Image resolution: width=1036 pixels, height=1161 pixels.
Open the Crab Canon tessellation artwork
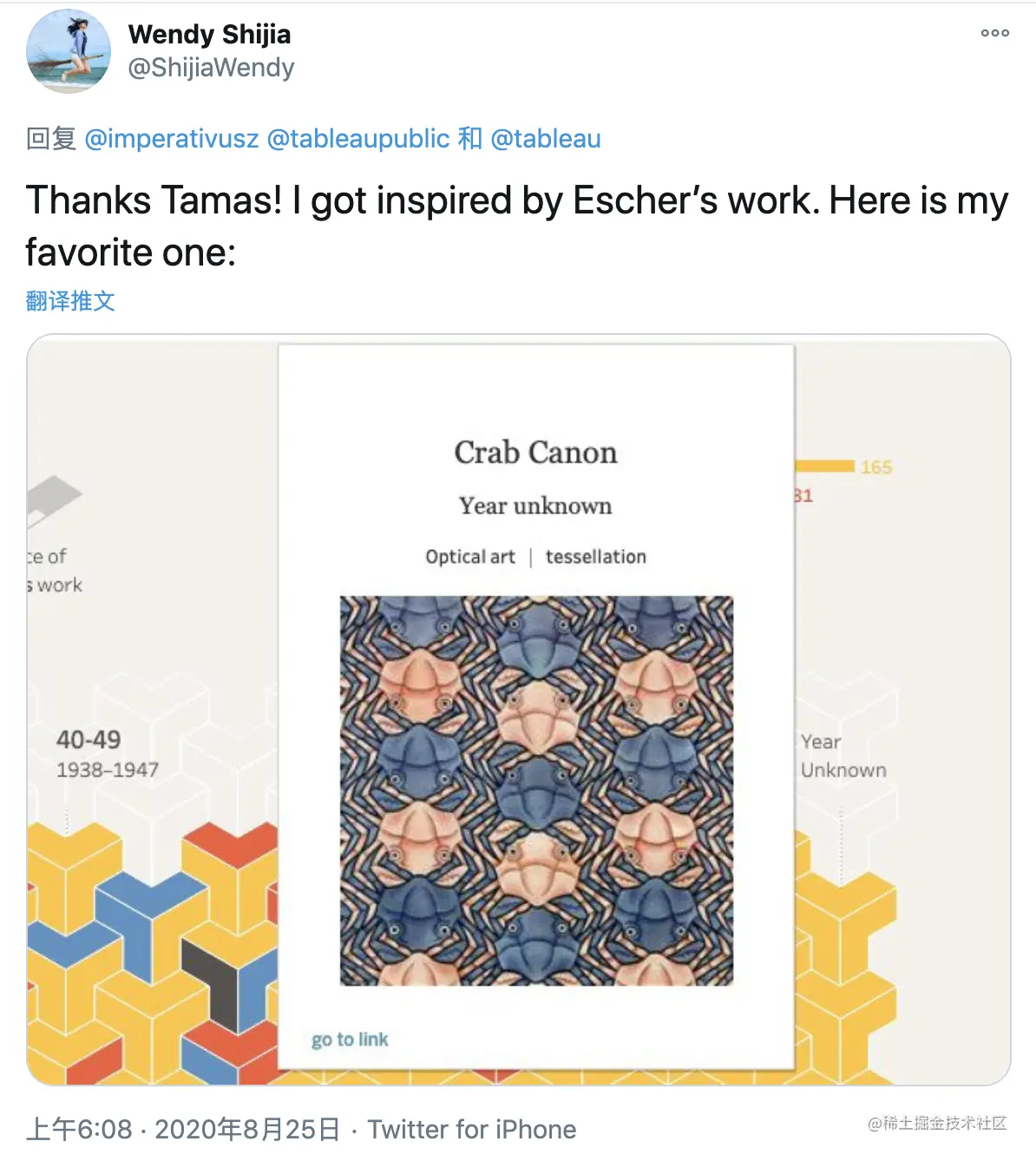tap(536, 790)
